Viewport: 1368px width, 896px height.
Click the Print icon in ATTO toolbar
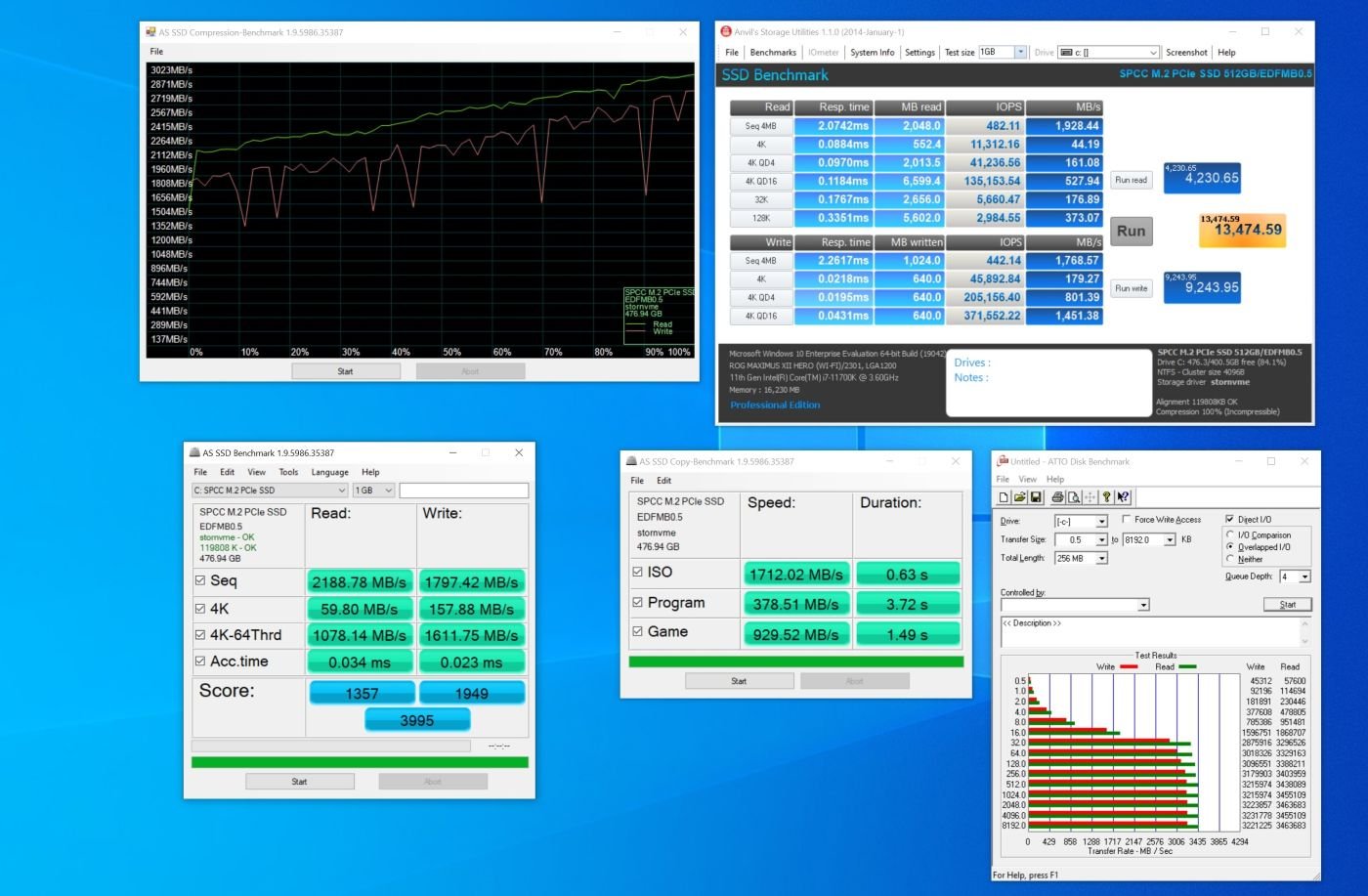pos(1057,497)
